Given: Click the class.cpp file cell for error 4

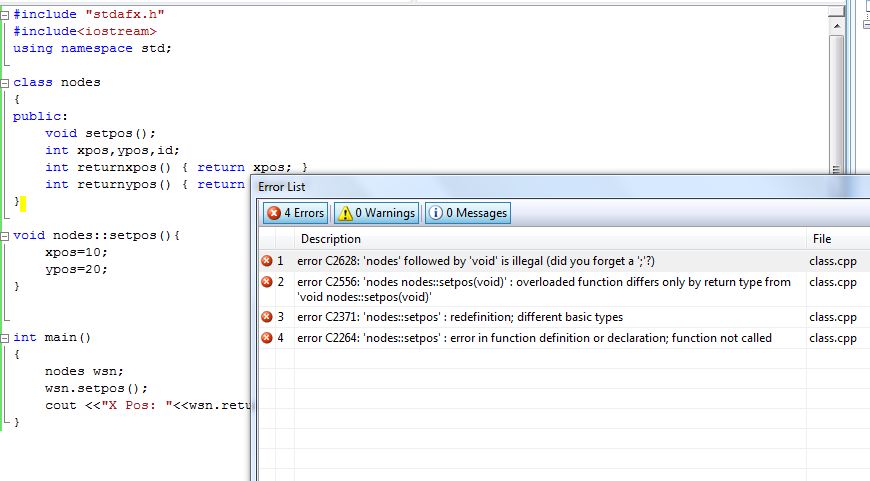Looking at the screenshot, I should [x=833, y=338].
